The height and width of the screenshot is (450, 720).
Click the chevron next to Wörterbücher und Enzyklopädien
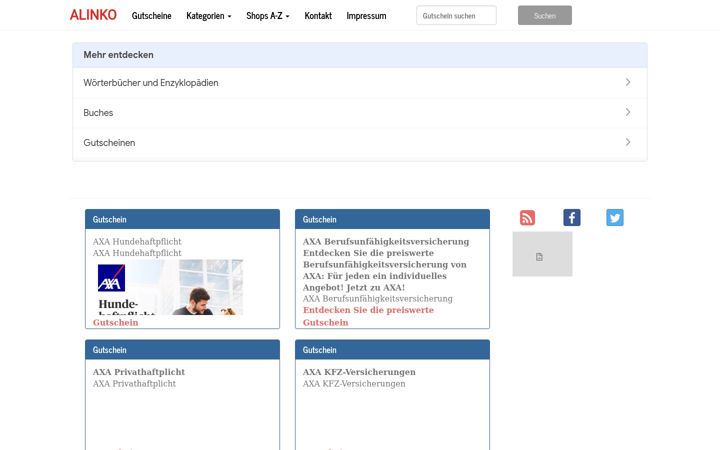(x=628, y=82)
